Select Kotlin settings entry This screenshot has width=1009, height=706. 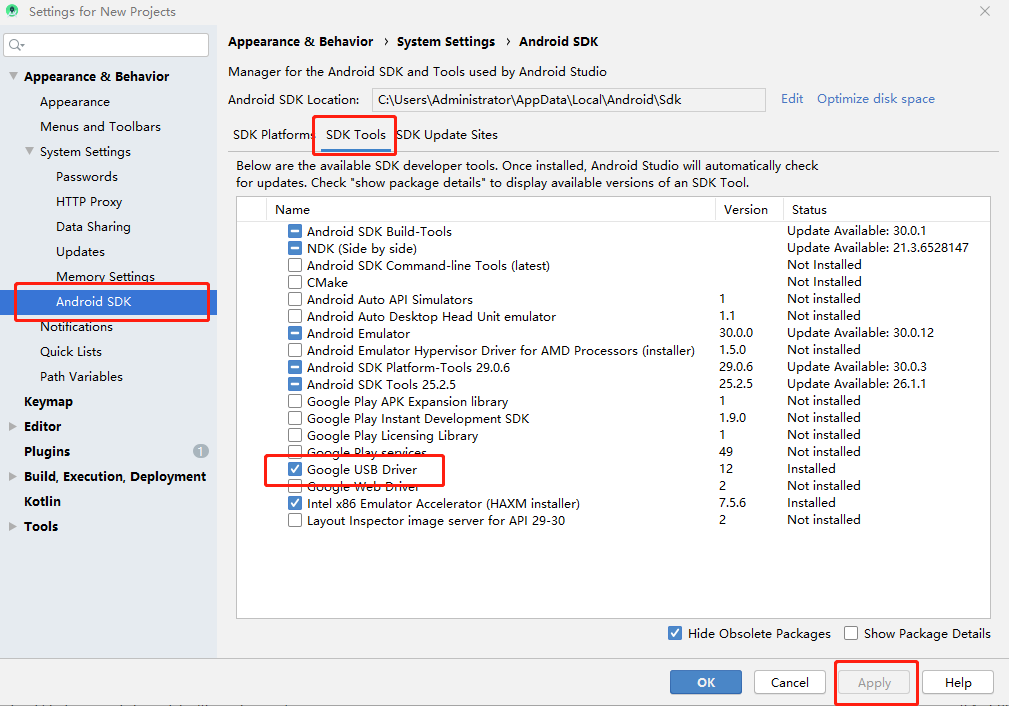point(42,501)
